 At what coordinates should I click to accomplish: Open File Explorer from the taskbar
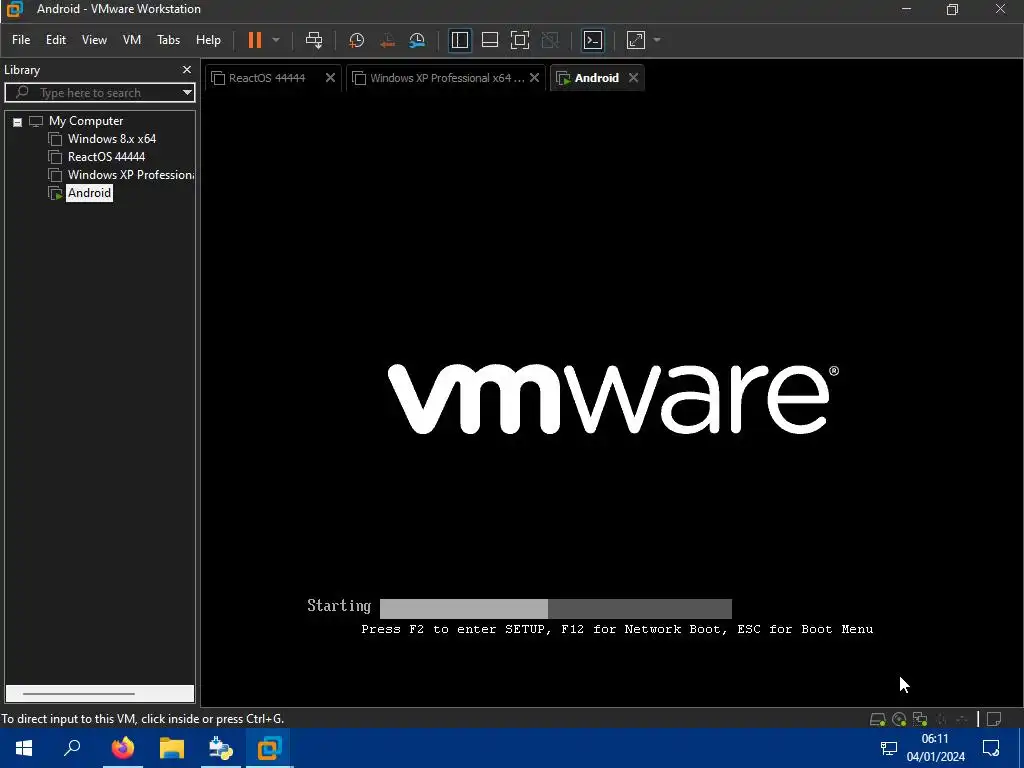(x=172, y=748)
